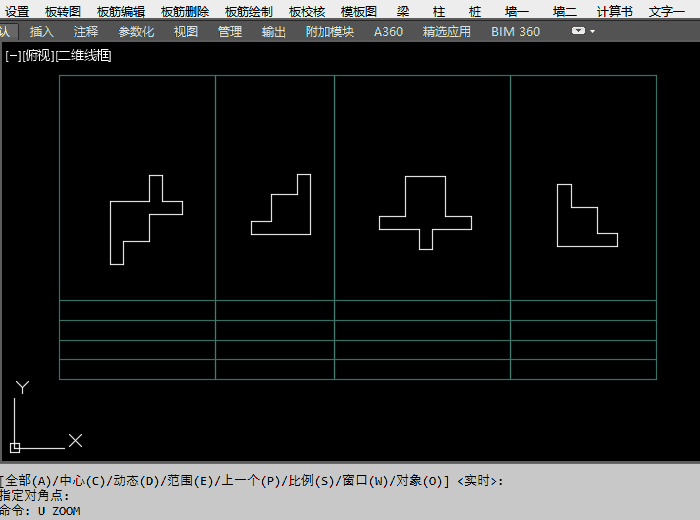Screen dimensions: 700x520
Task: Click the 范围(E) zoom option in command line
Action: [190, 481]
